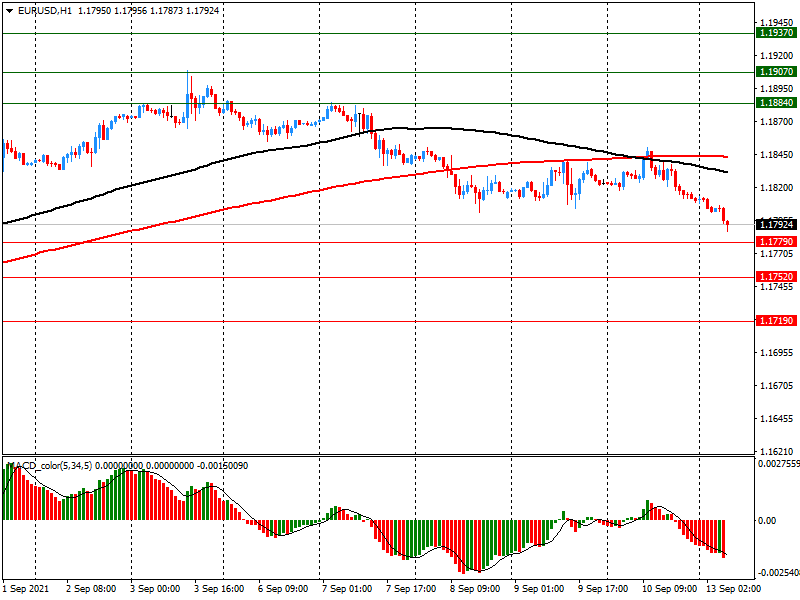Click the 1.19450 price scale value
The image size is (800, 600).
click(777, 23)
